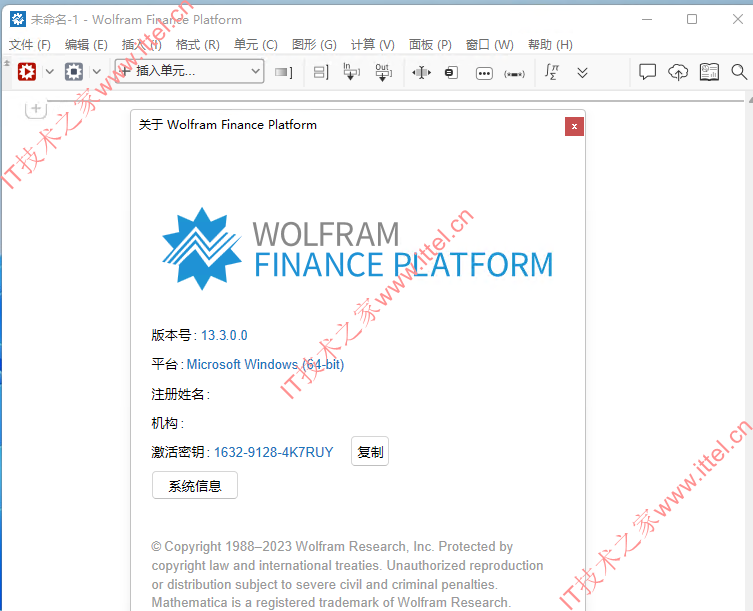Click the comment delimiter (*▬*) icon
753x611 pixels.
point(514,74)
